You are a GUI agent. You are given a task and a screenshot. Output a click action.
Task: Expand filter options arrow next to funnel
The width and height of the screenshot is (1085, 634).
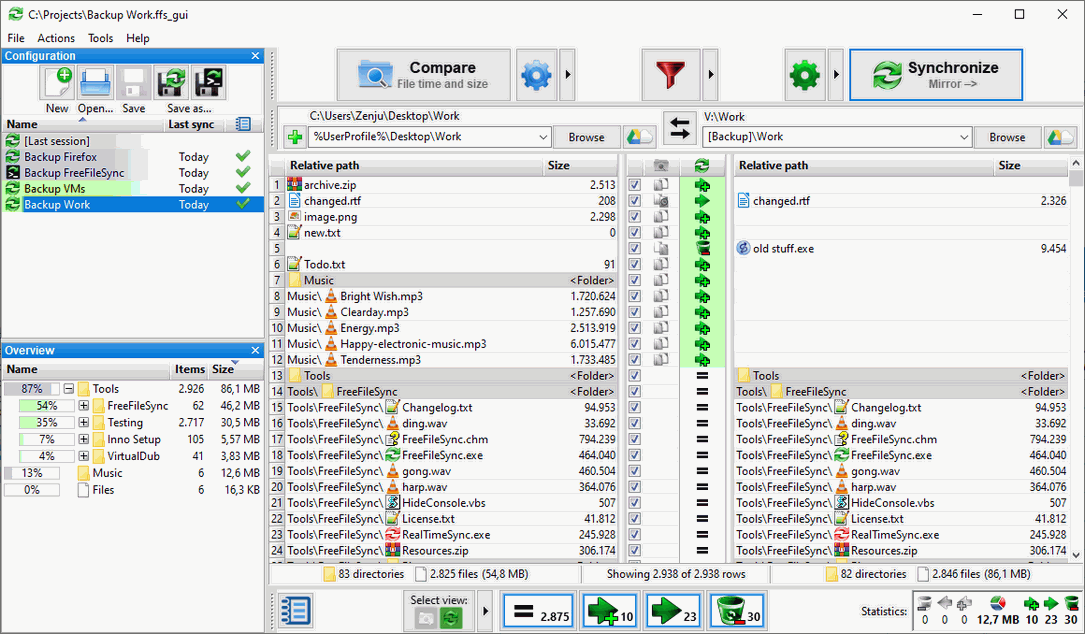(711, 75)
